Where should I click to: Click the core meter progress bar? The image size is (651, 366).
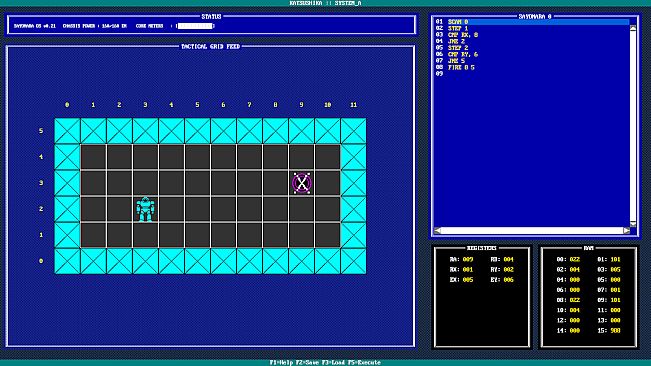(x=195, y=26)
